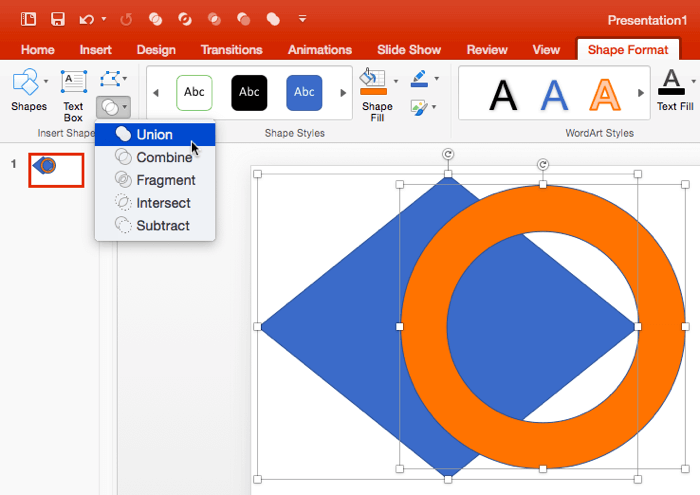This screenshot has width=700, height=495.
Task: Expand the Customize Quick Access Toolbar arrow
Action: coord(302,18)
